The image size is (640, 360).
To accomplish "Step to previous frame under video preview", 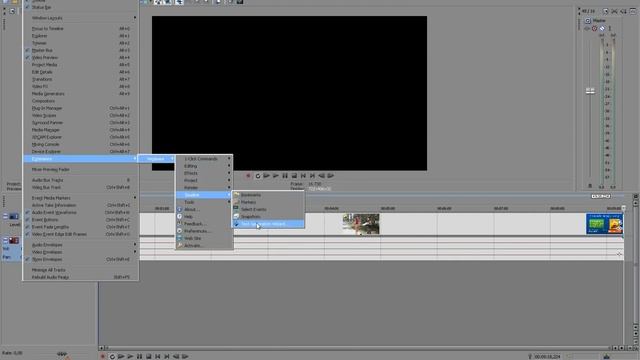I will [x=322, y=176].
